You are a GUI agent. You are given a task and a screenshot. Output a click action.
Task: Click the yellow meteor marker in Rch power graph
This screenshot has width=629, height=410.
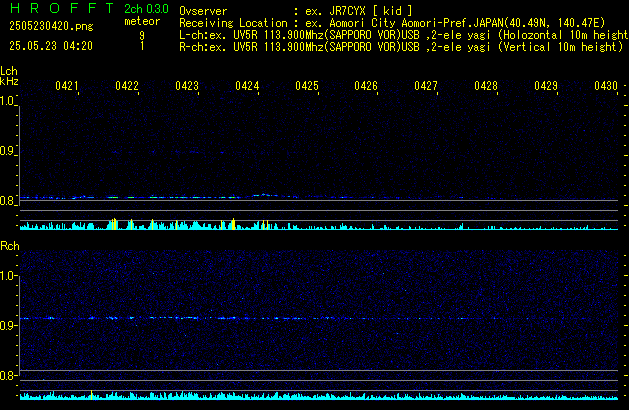tap(91, 395)
